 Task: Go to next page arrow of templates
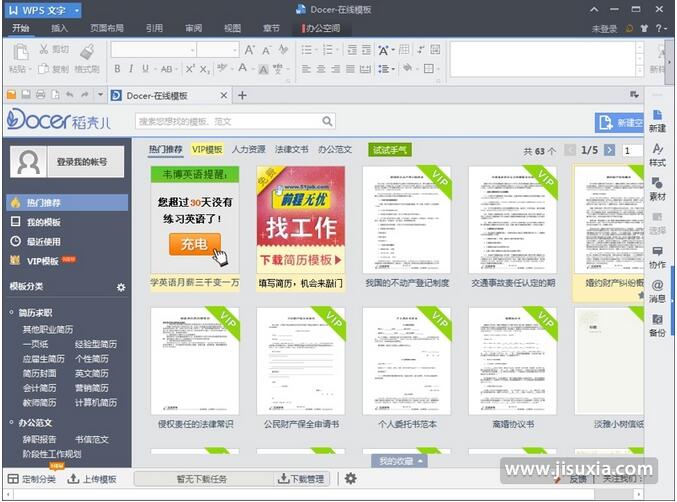click(609, 150)
